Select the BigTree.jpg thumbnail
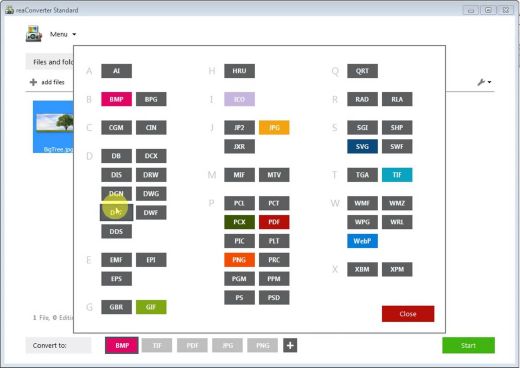This screenshot has height=368, width=520. pos(53,127)
